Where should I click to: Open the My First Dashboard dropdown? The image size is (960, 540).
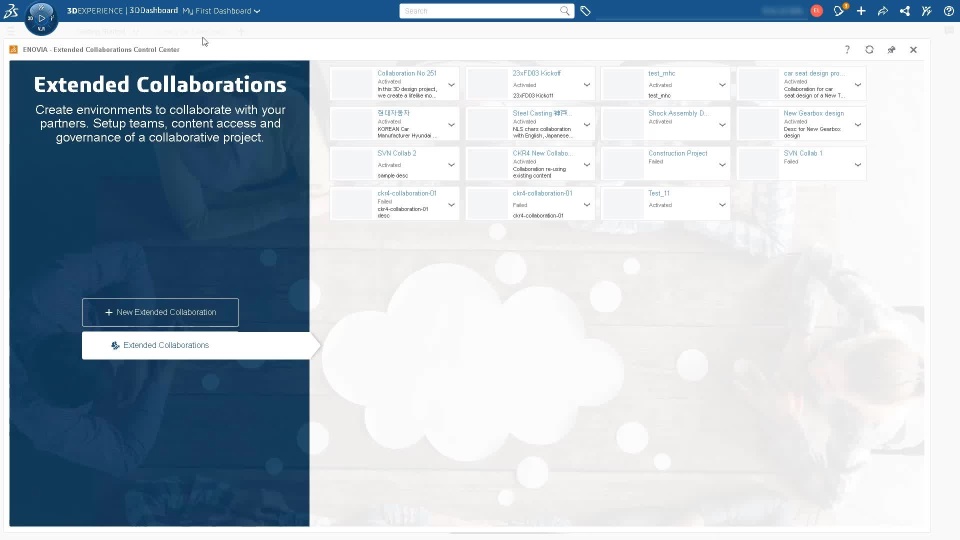click(221, 11)
